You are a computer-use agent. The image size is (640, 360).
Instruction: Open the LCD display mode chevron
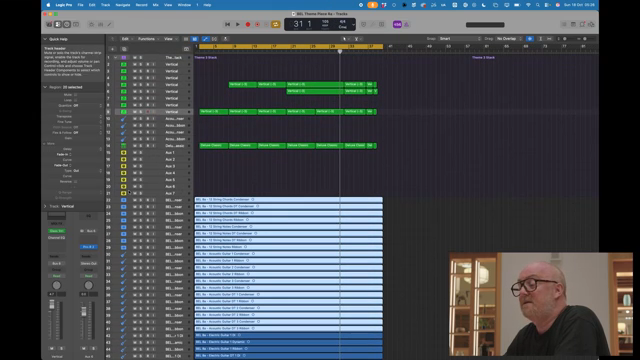[x=353, y=24]
